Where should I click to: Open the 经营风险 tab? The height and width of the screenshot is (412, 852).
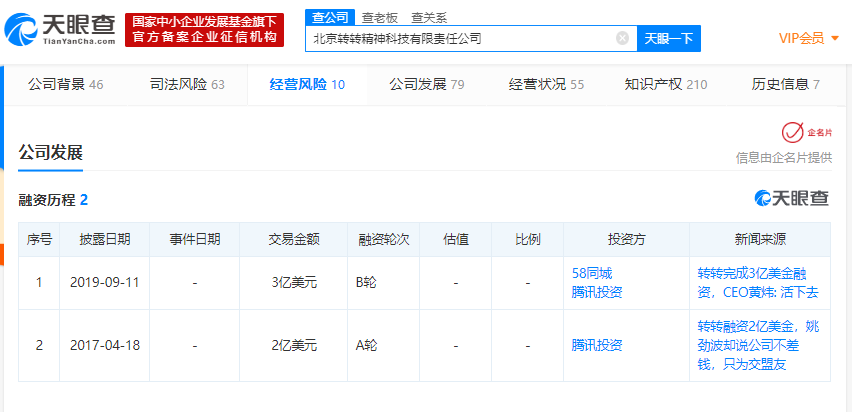(x=307, y=84)
